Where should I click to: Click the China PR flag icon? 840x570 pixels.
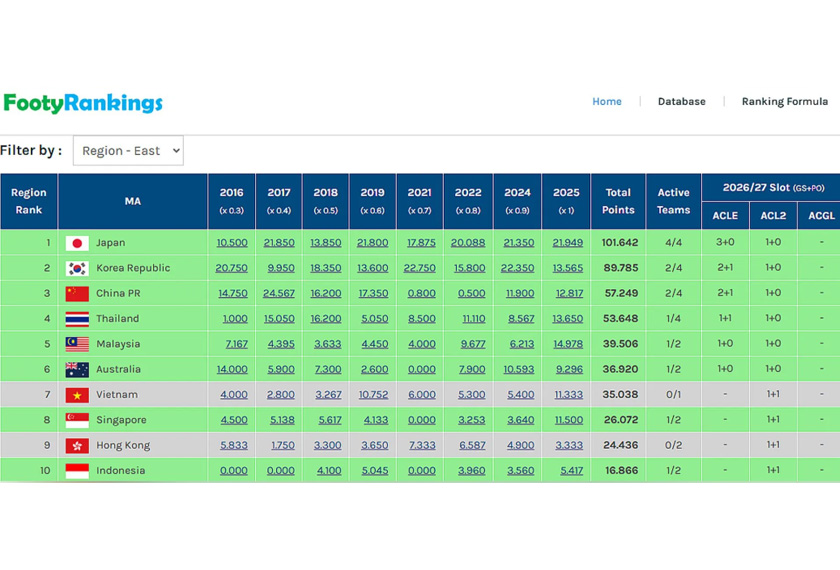pyautogui.click(x=77, y=294)
